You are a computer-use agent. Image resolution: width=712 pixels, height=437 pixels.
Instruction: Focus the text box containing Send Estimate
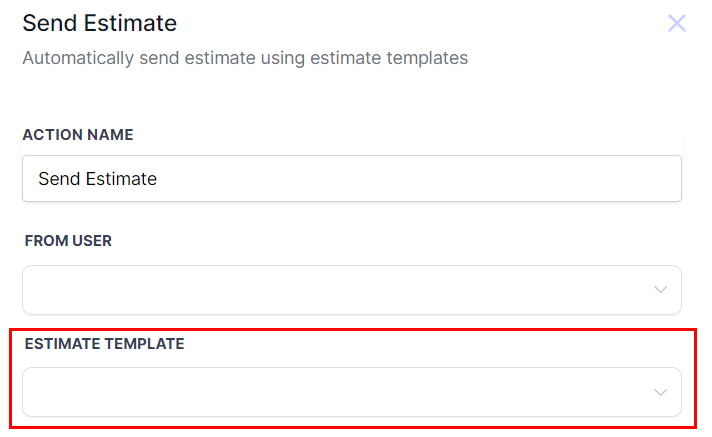click(351, 179)
